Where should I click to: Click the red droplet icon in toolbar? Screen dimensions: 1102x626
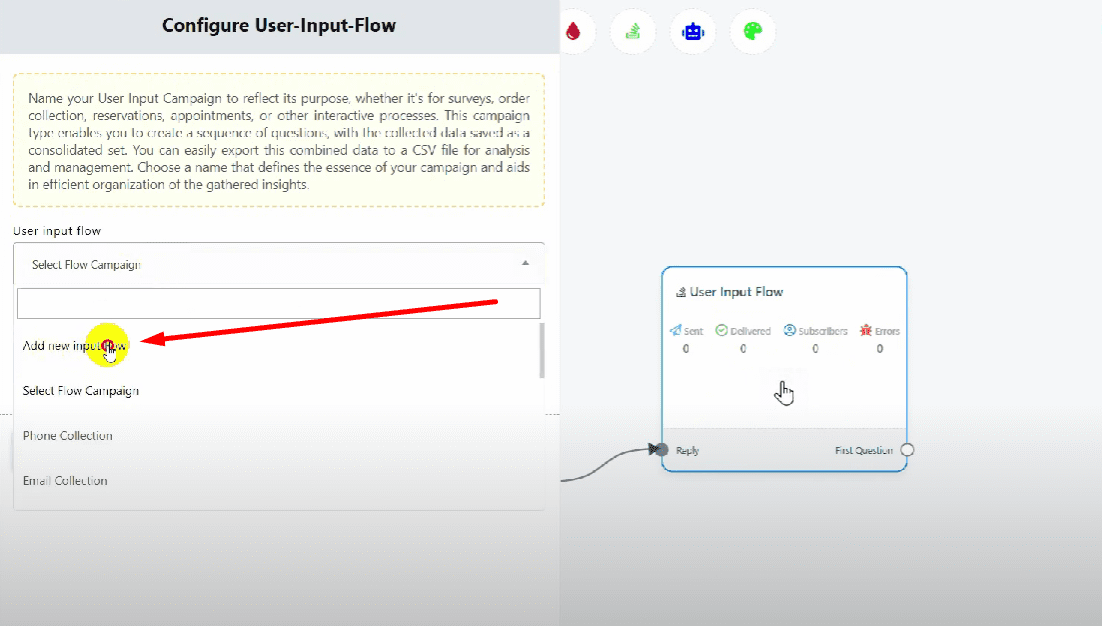click(573, 31)
